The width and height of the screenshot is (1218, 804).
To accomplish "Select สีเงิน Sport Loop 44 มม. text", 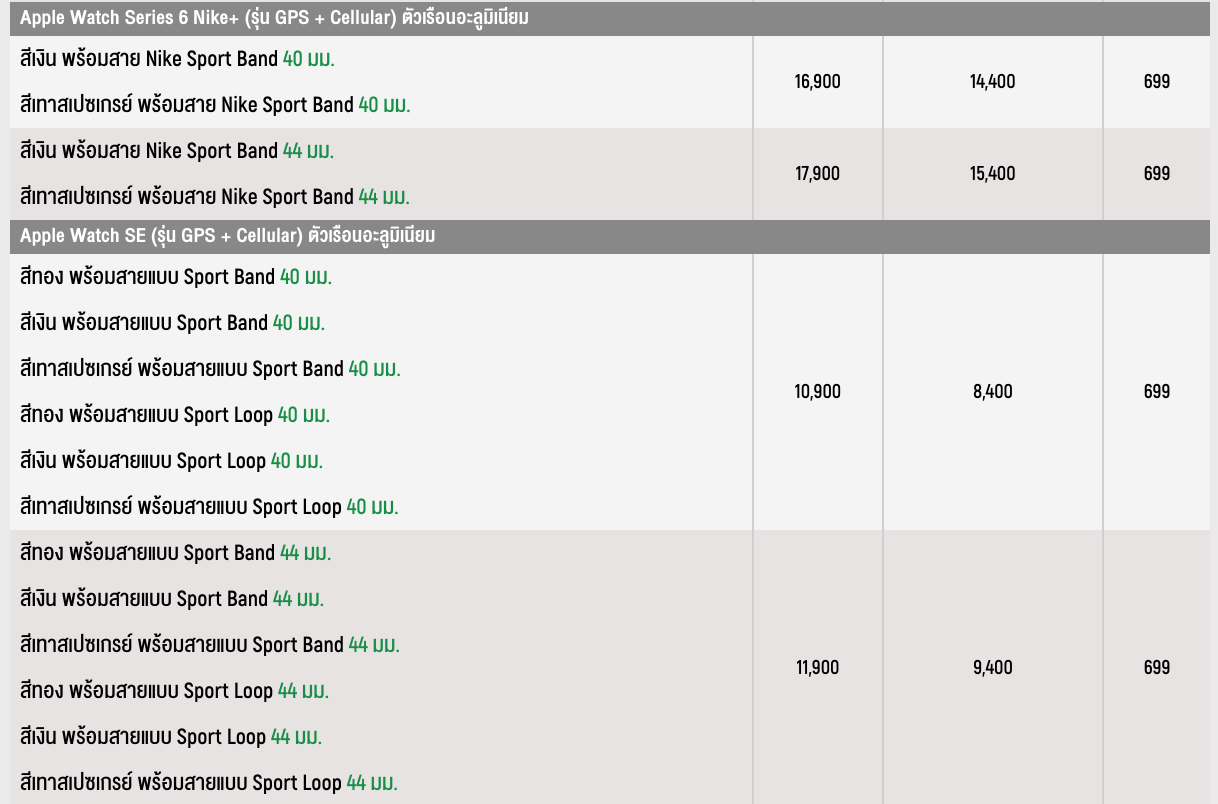I will (x=171, y=737).
